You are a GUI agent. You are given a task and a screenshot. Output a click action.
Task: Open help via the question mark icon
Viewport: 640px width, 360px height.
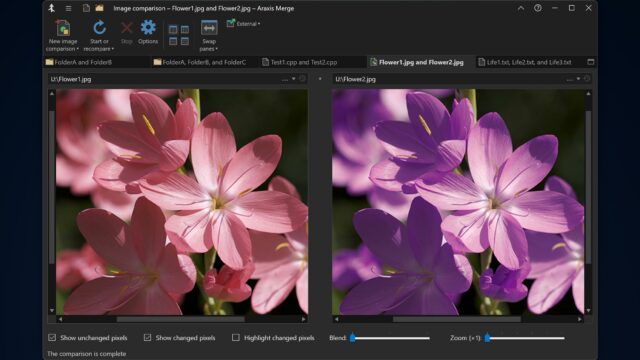pos(538,8)
